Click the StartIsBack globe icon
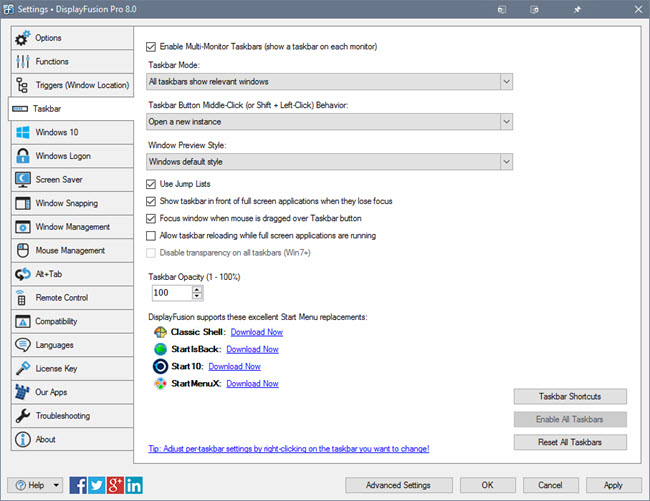The image size is (650, 501). click(x=160, y=349)
